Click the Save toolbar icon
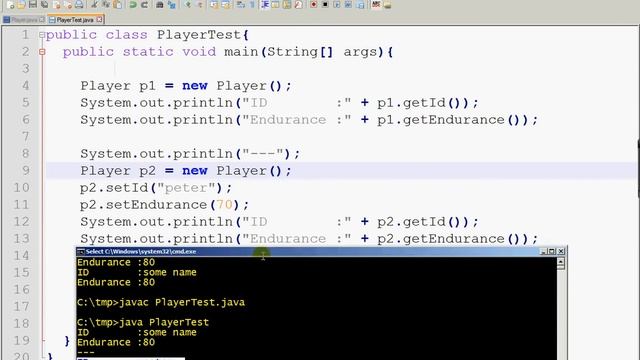The width and height of the screenshot is (640, 360). pos(33,4)
